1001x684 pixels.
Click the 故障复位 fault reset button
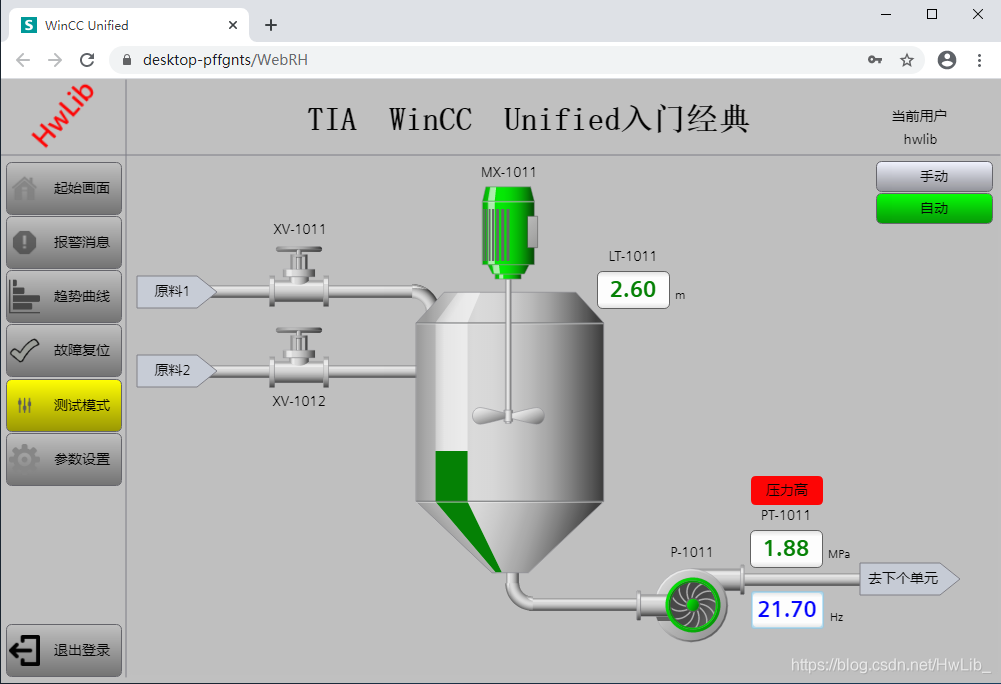[64, 350]
